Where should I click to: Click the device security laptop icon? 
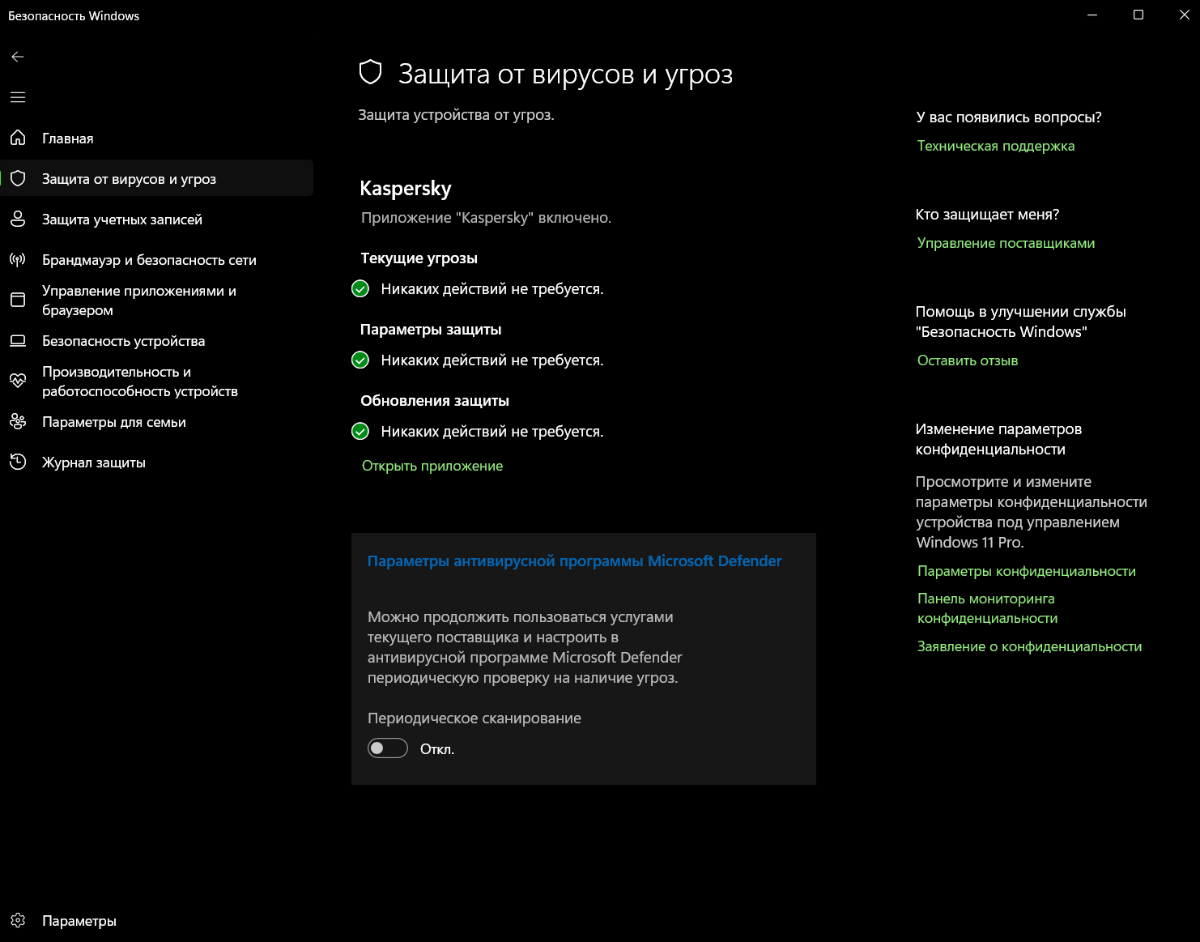click(17, 341)
